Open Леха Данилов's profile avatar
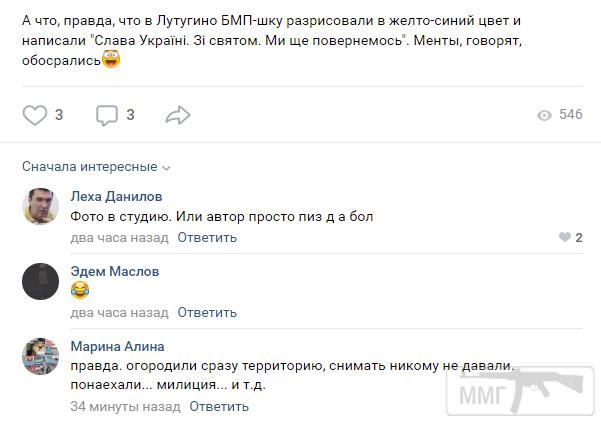The image size is (601, 421). pyautogui.click(x=40, y=205)
